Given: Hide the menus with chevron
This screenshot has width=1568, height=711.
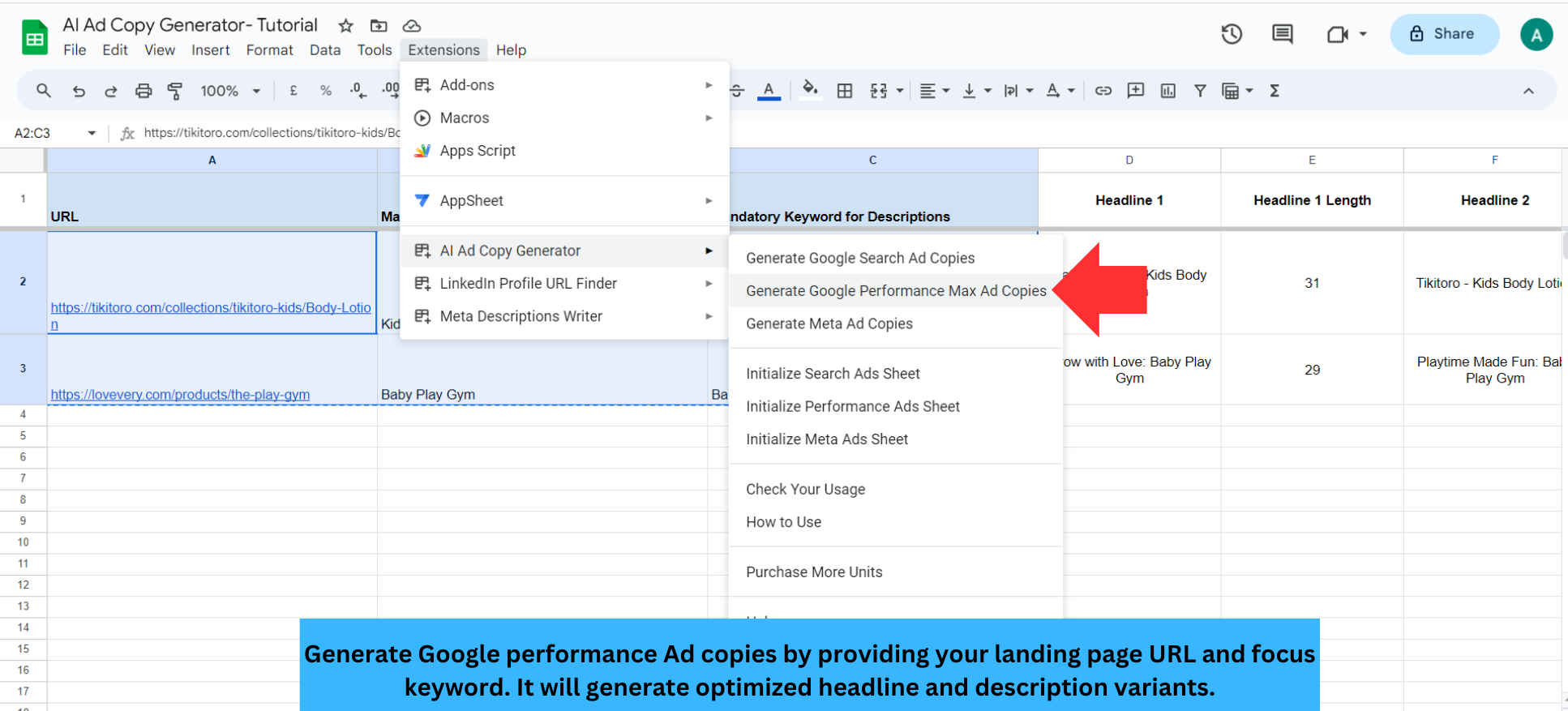Looking at the screenshot, I should (x=1528, y=91).
